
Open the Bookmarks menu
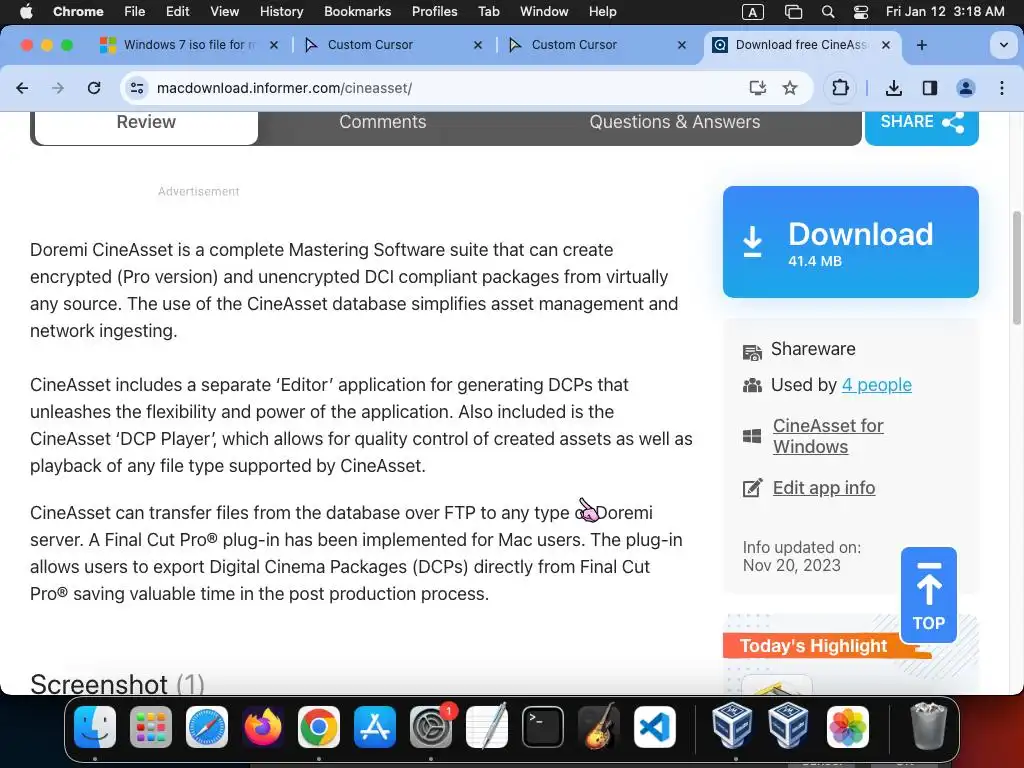tap(357, 11)
